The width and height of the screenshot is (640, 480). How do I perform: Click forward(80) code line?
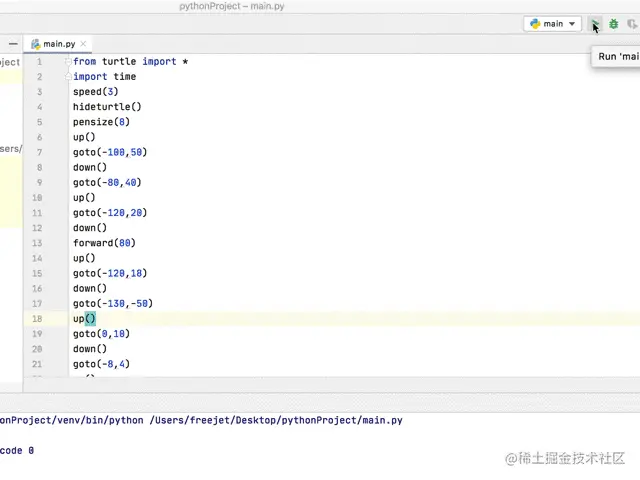tap(104, 243)
